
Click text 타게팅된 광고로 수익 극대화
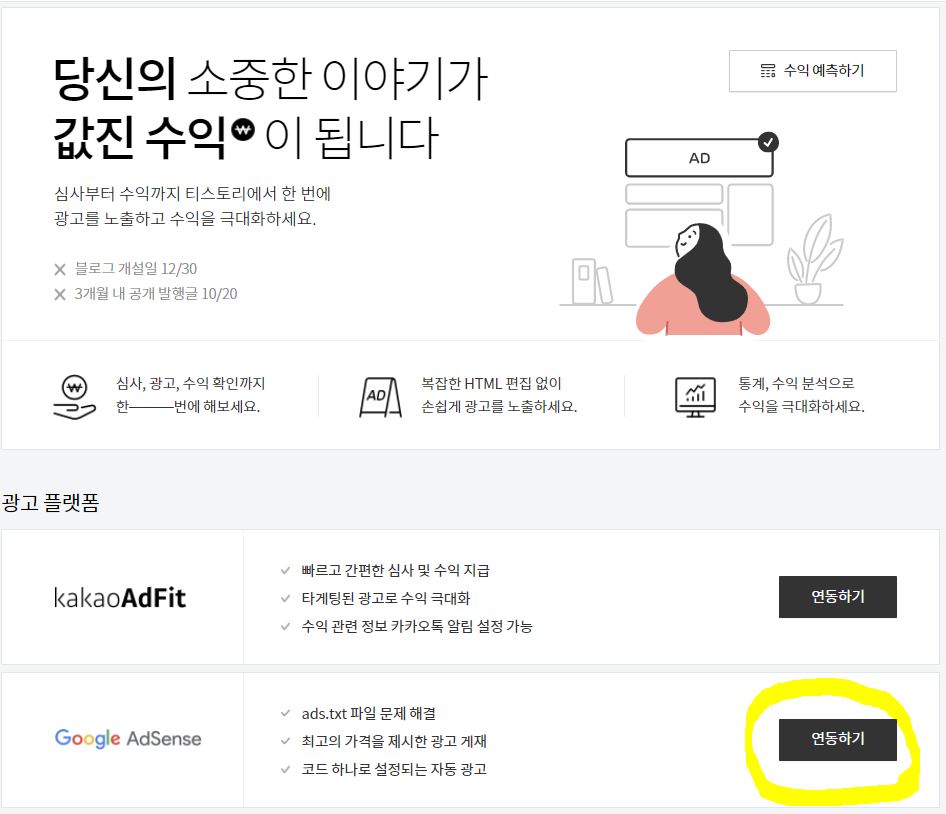tap(386, 599)
